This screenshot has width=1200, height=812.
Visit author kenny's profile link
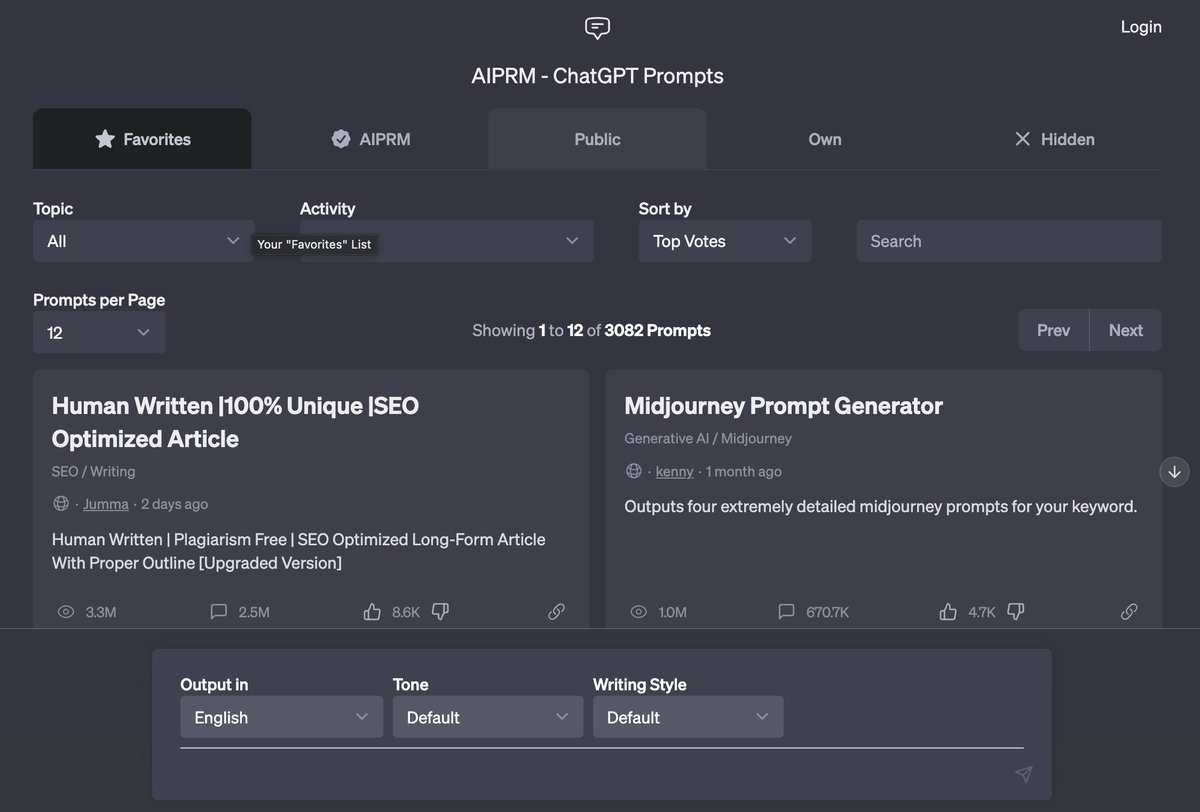(x=674, y=471)
